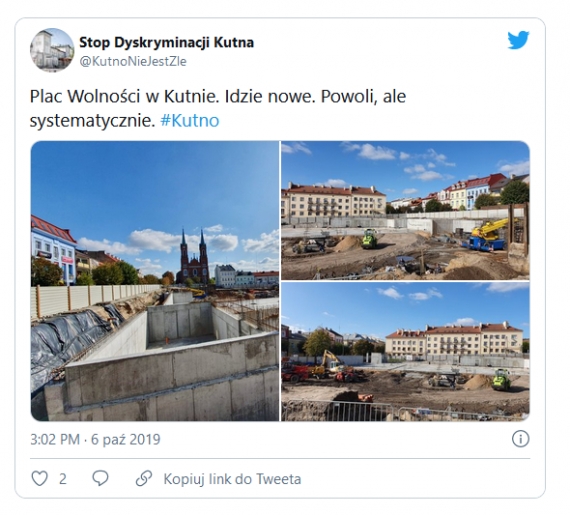The image size is (570, 515).
Task: Open the 3:02 PM timestamp
Action: point(55,439)
